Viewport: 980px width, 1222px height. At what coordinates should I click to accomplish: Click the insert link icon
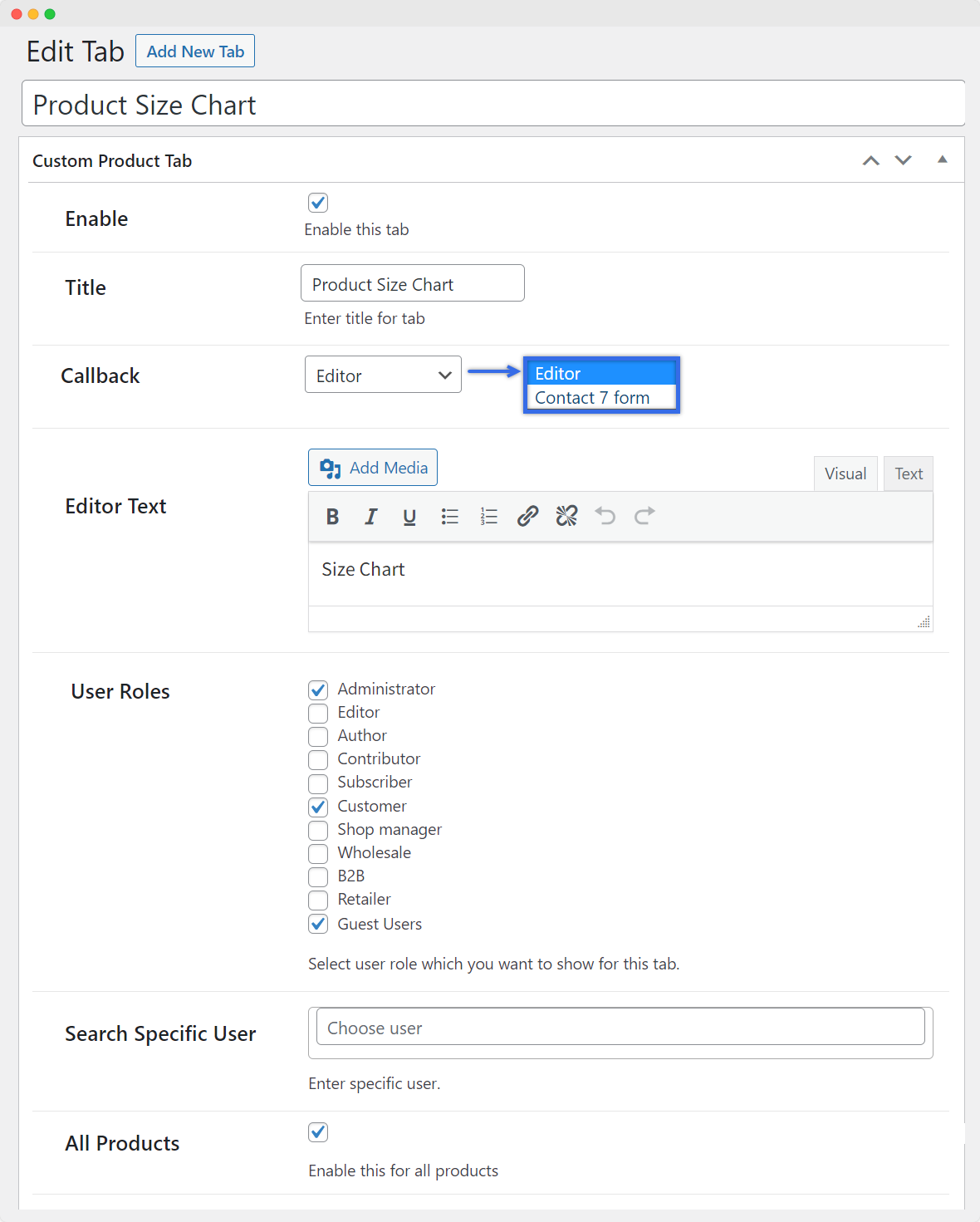527,517
